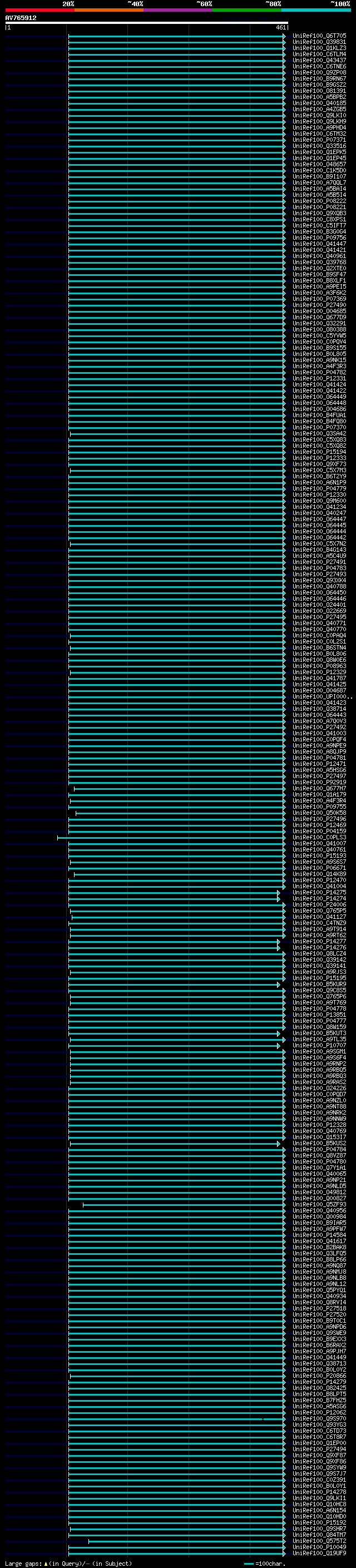Select hit UniRef100_B5KUS2
This screenshot has width=356, height=1568.
tap(319, 1144)
